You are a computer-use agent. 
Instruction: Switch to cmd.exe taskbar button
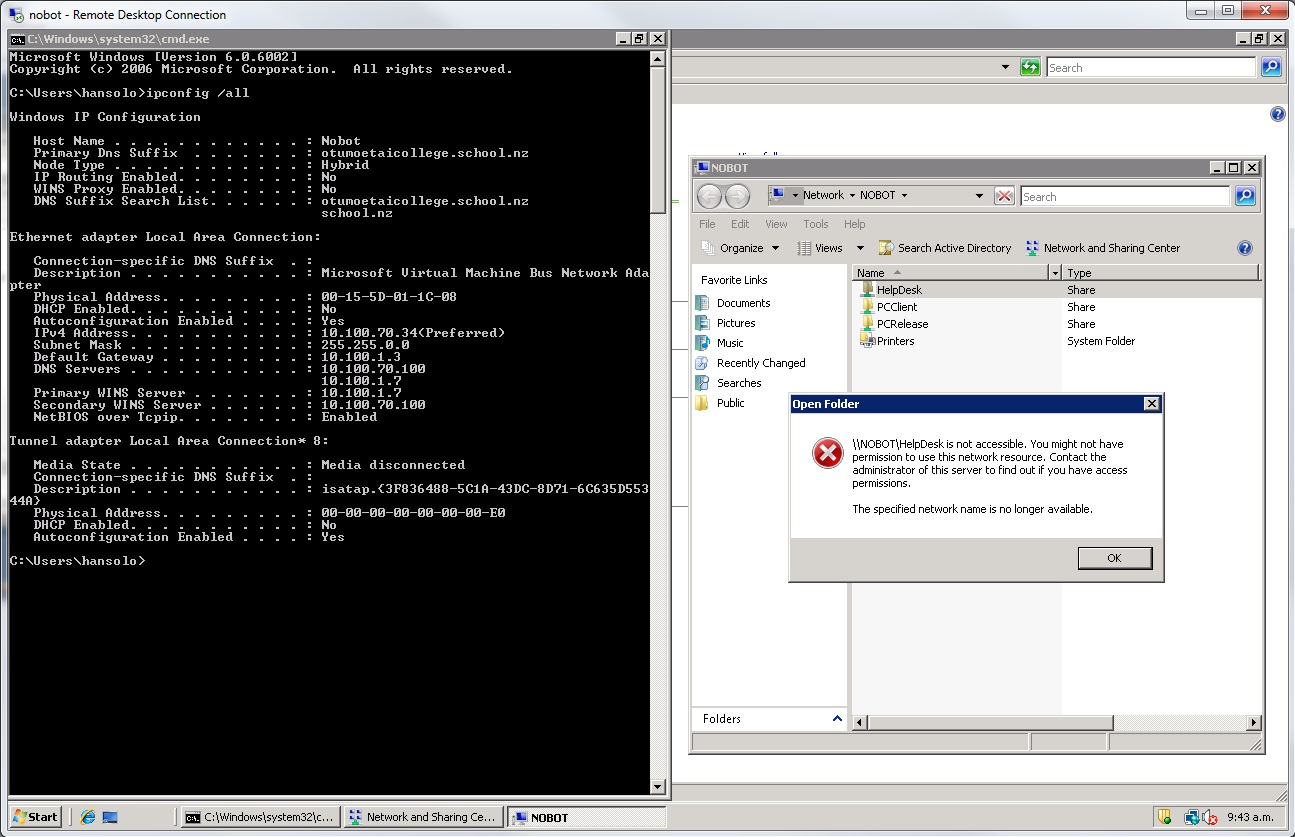click(260, 817)
